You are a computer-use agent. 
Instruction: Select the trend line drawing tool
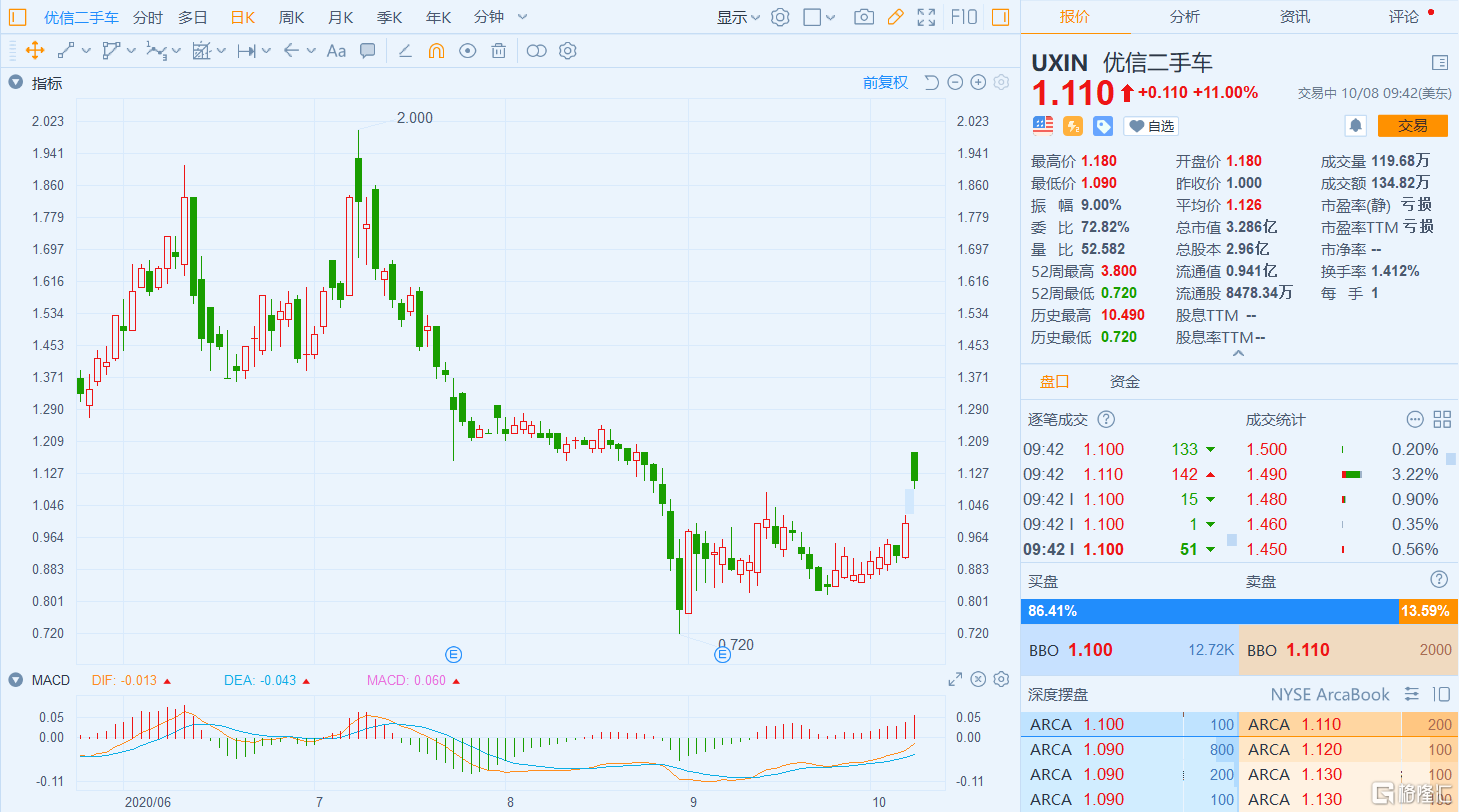pos(67,50)
